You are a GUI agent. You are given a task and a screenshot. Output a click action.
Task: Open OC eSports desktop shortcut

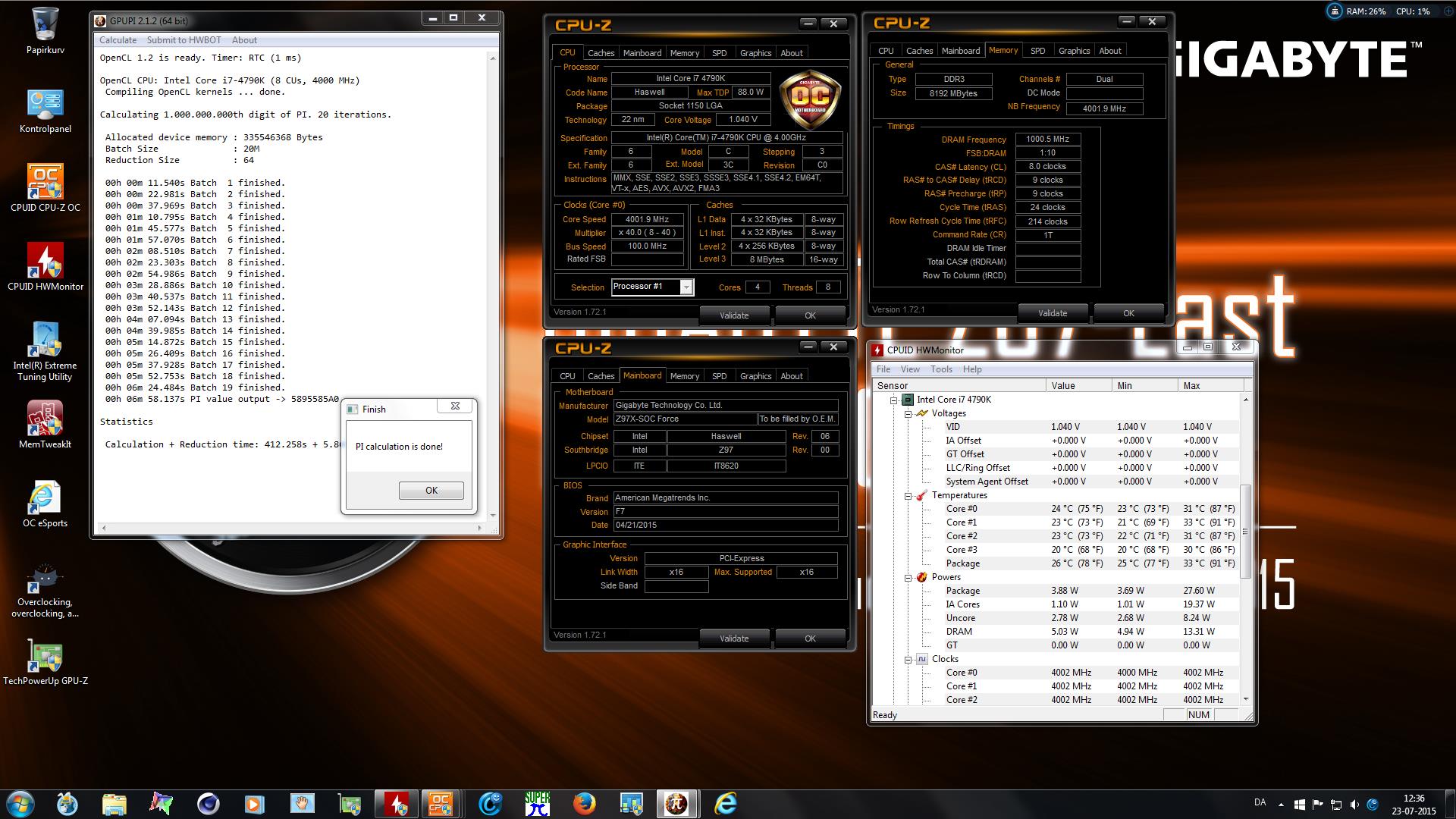click(45, 504)
